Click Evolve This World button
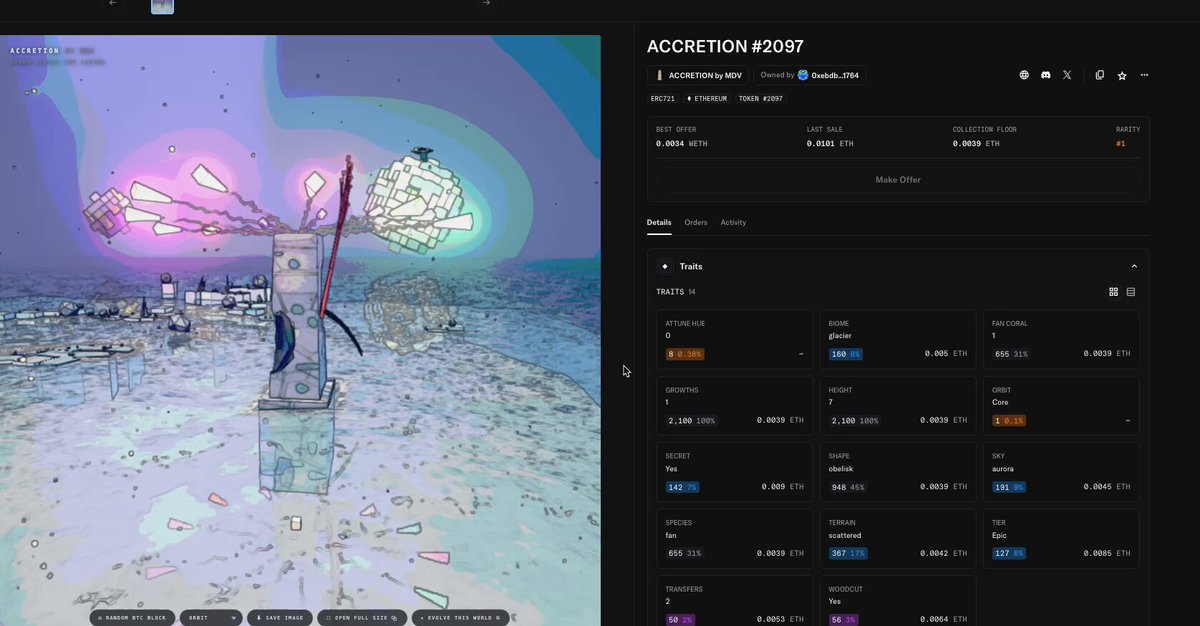Screen dimensions: 1200x626 pos(460,618)
